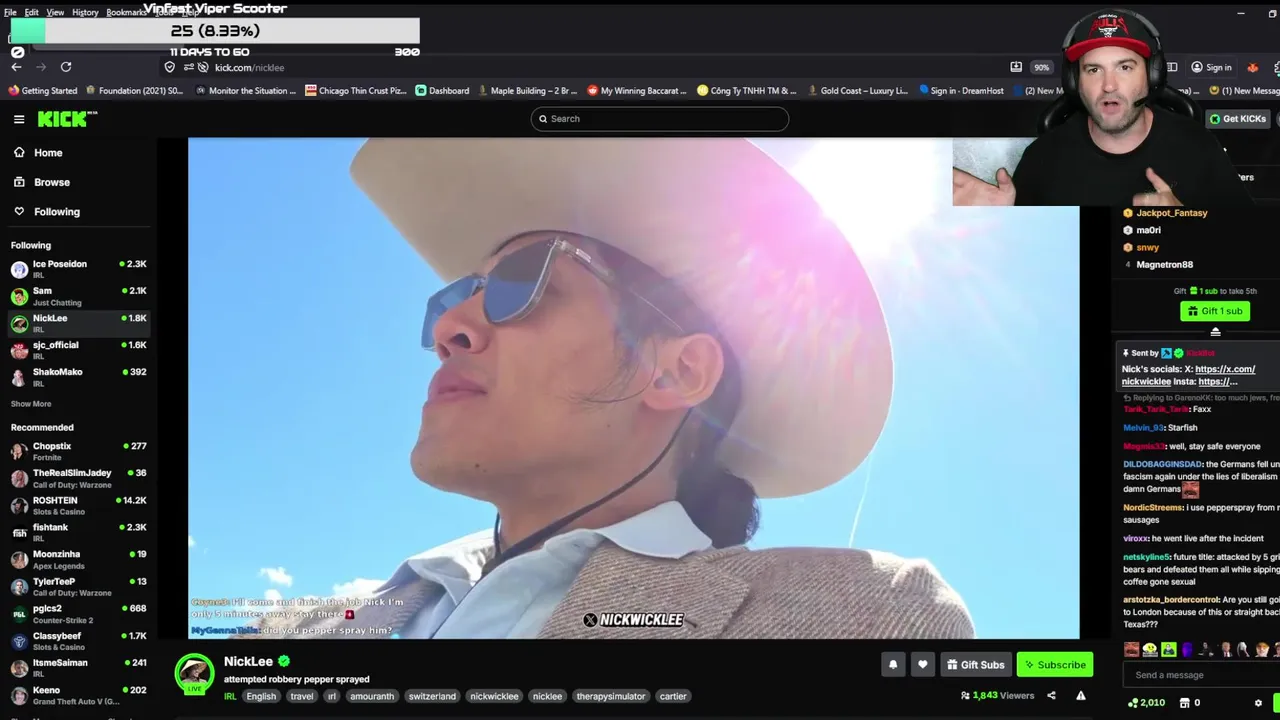Open the Edit menu

(x=32, y=12)
